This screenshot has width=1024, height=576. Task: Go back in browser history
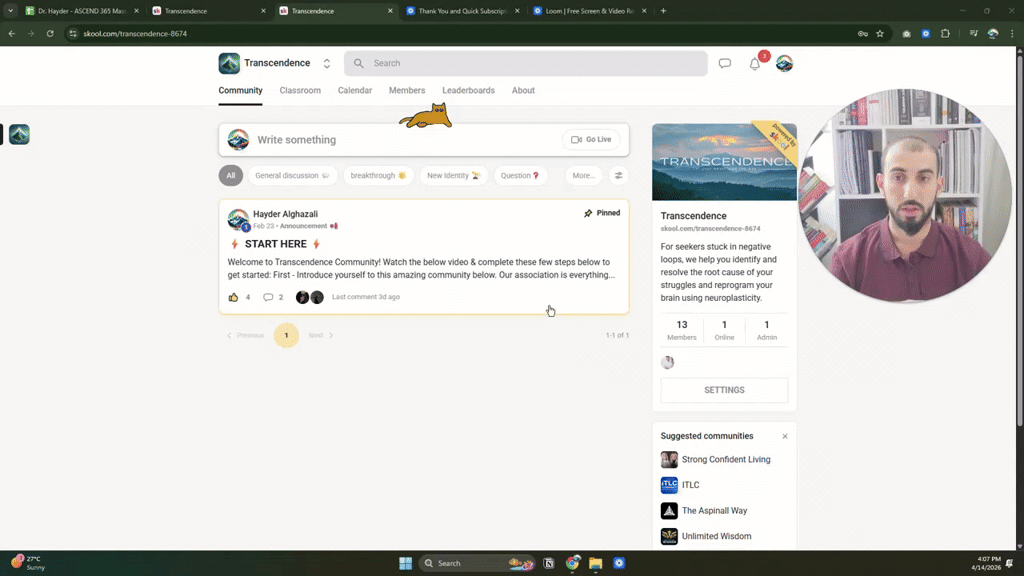coord(12,33)
